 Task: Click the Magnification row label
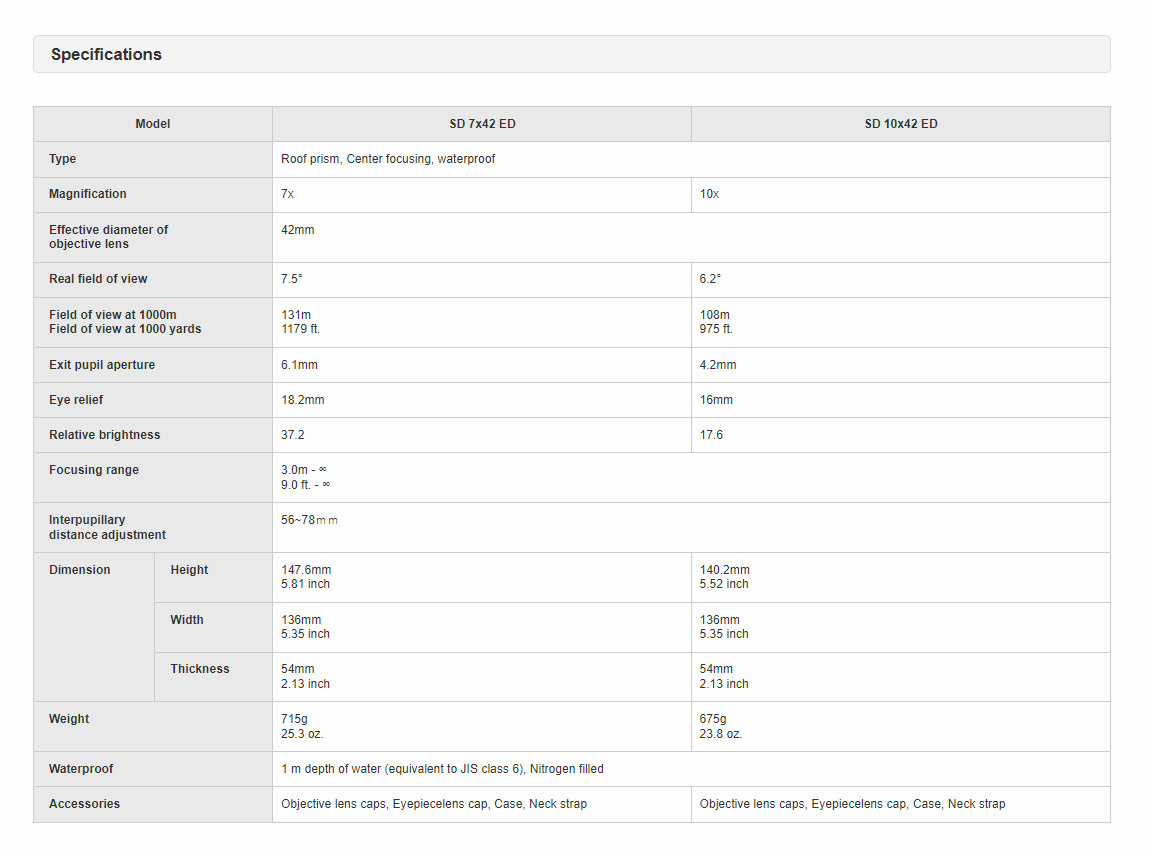tap(88, 194)
